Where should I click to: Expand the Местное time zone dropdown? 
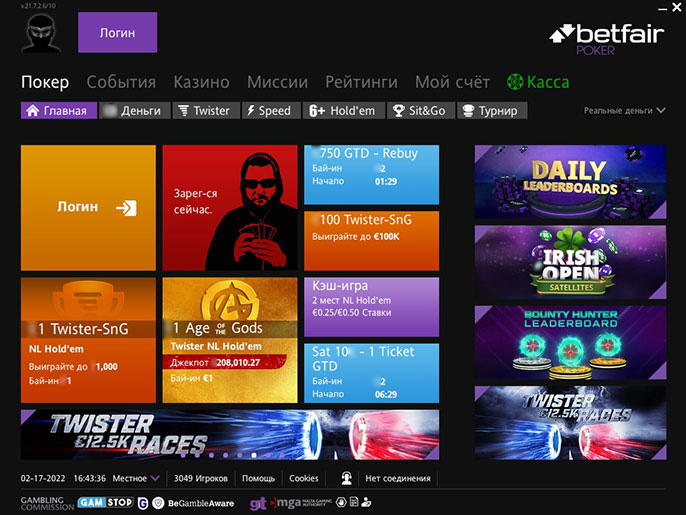(x=136, y=479)
